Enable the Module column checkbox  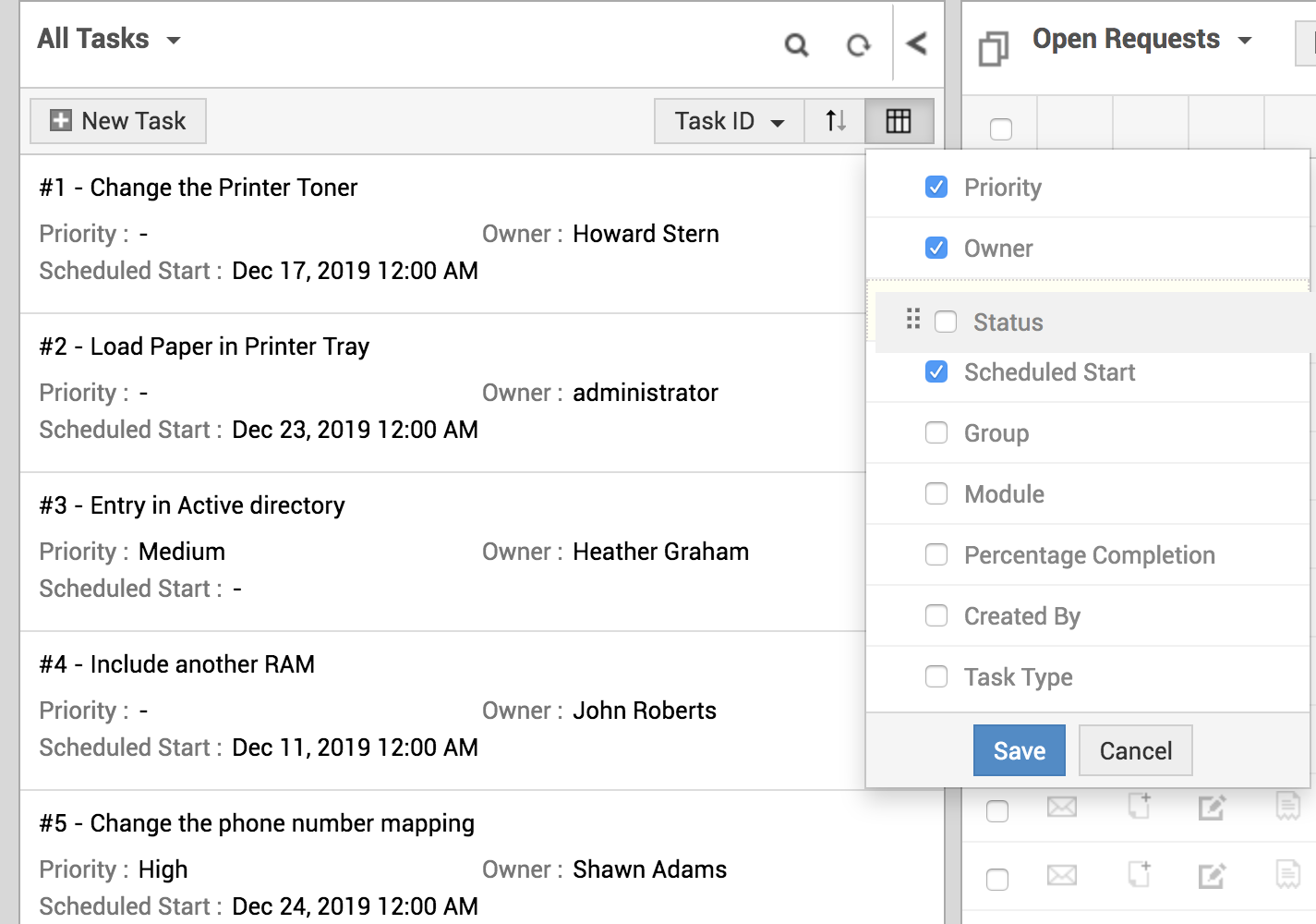coord(936,493)
